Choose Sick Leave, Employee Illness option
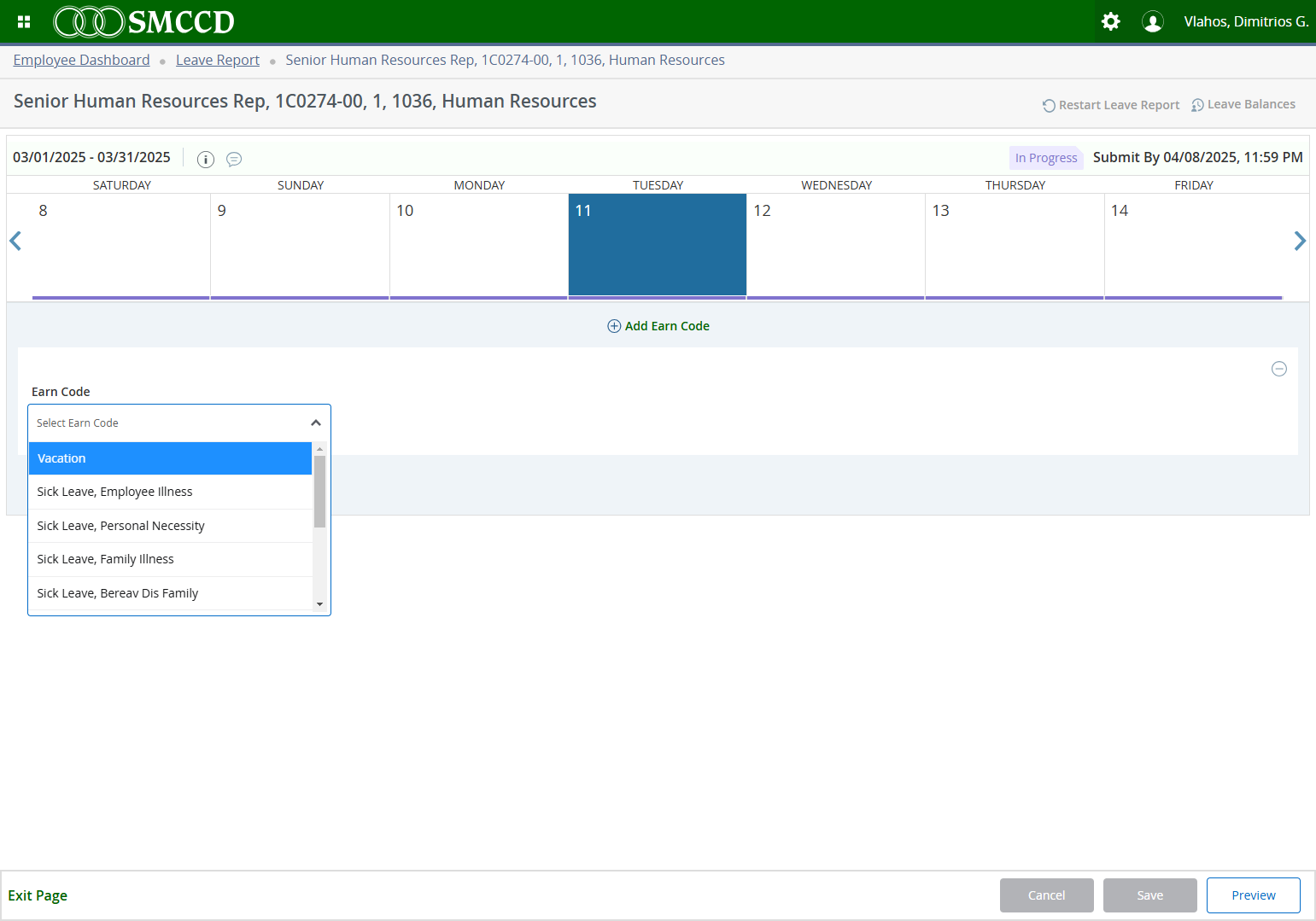 (170, 492)
